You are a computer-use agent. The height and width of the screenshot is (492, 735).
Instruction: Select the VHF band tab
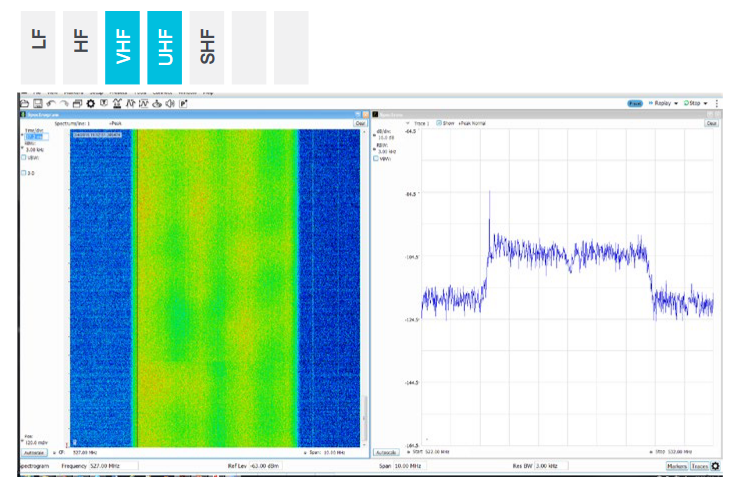tap(122, 48)
